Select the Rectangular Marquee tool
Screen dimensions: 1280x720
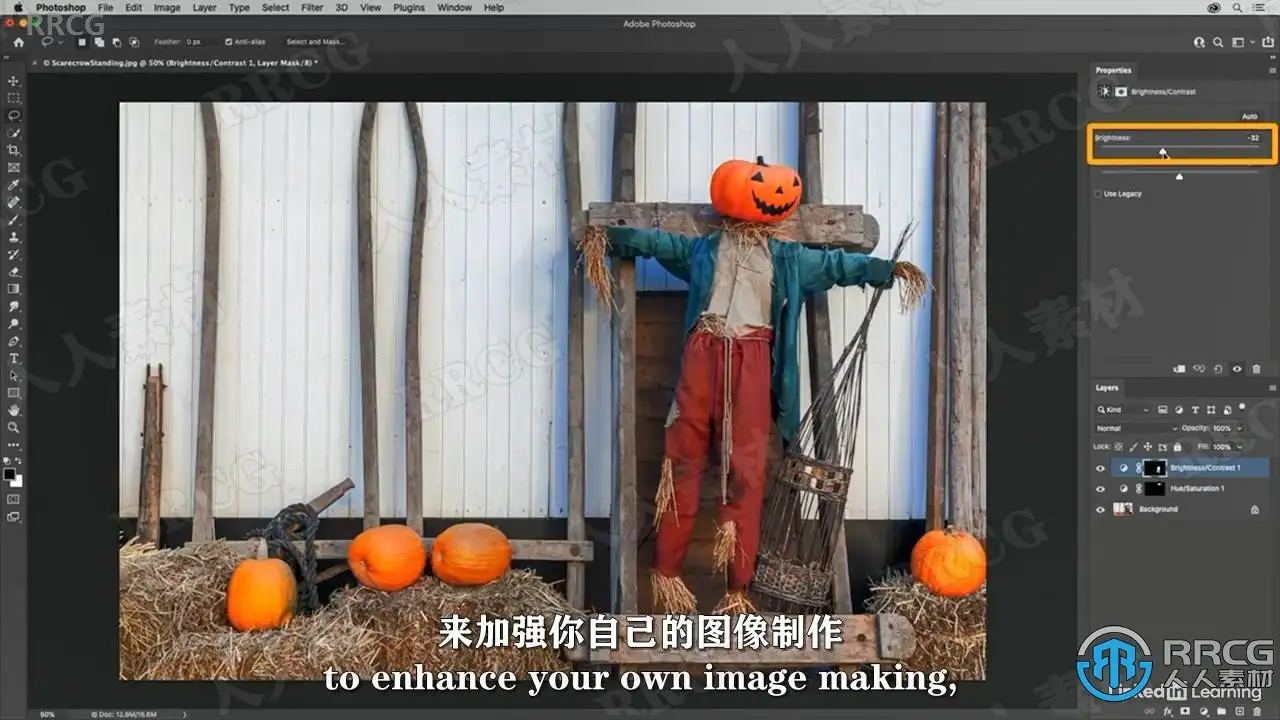[14, 98]
